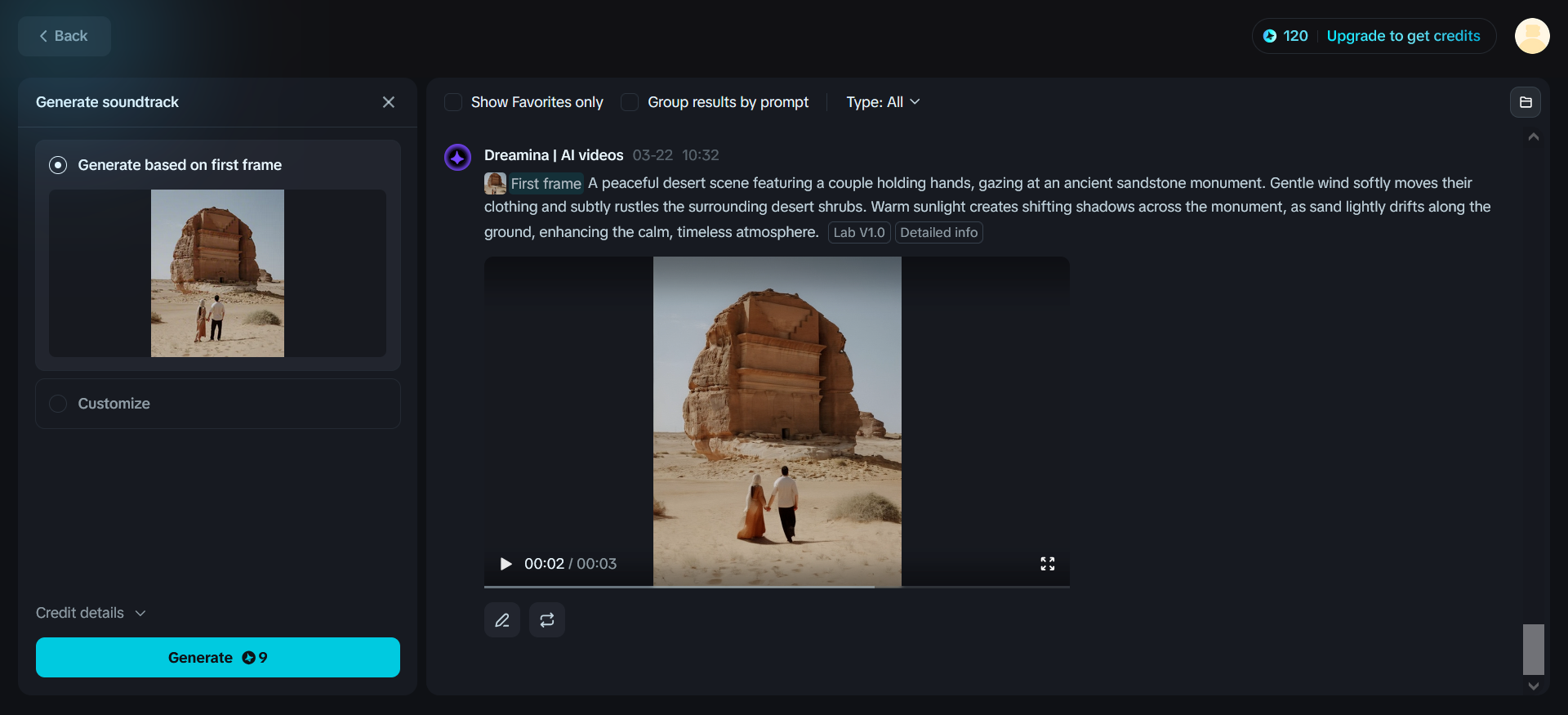Open the folder assets icon

(1526, 102)
